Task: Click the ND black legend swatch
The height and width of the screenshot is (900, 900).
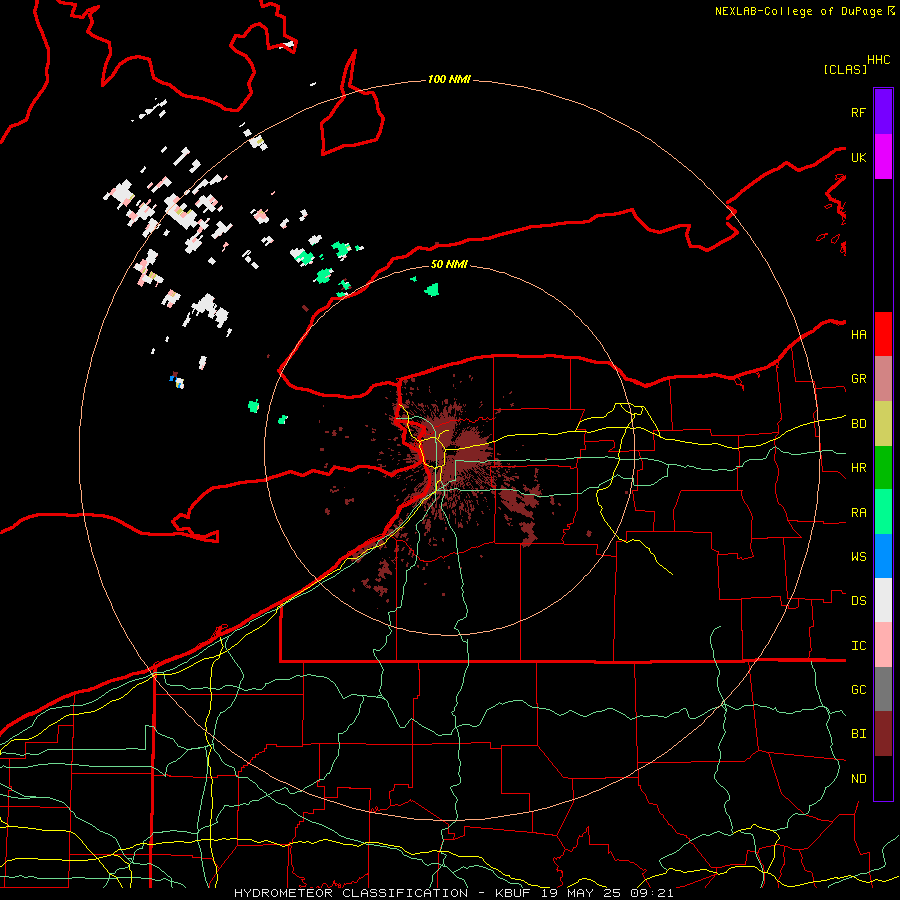Action: [883, 778]
